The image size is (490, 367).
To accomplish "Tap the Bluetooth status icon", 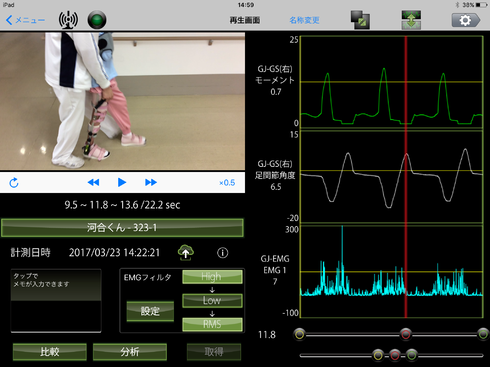I will click(458, 5).
